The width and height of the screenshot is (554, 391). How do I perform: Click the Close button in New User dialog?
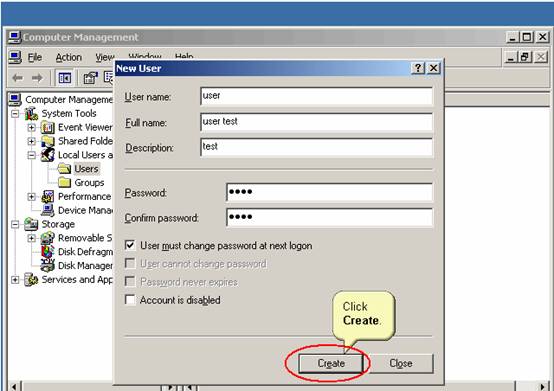pyautogui.click(x=401, y=363)
